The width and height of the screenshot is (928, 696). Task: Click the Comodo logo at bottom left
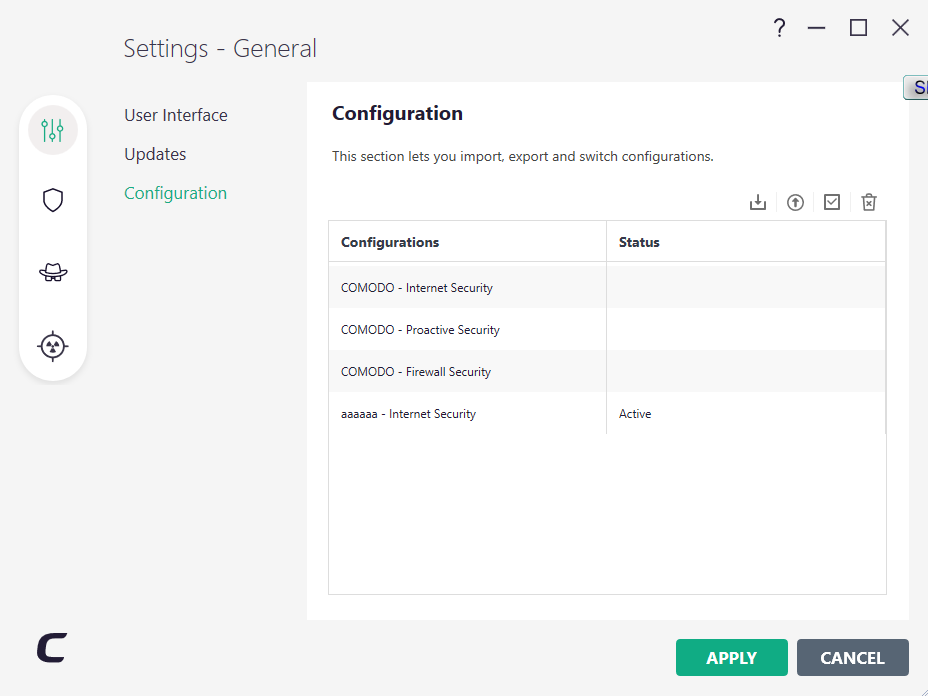[x=52, y=648]
